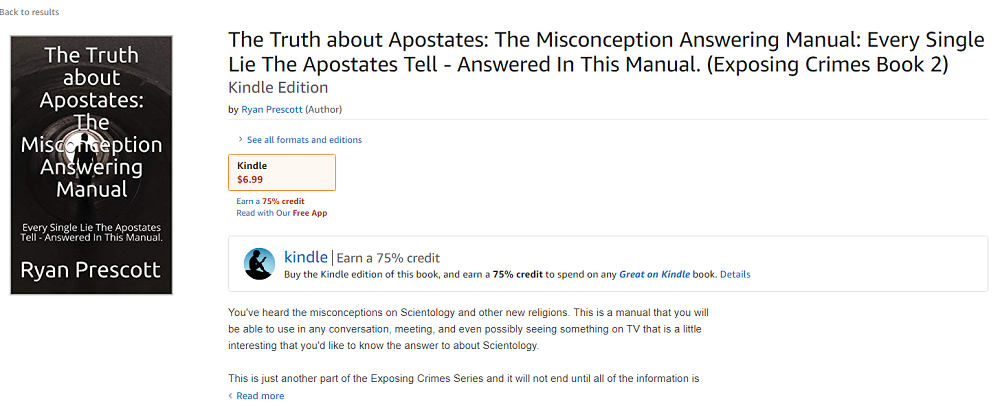Select the Kindle $6.99 format option

tap(282, 172)
